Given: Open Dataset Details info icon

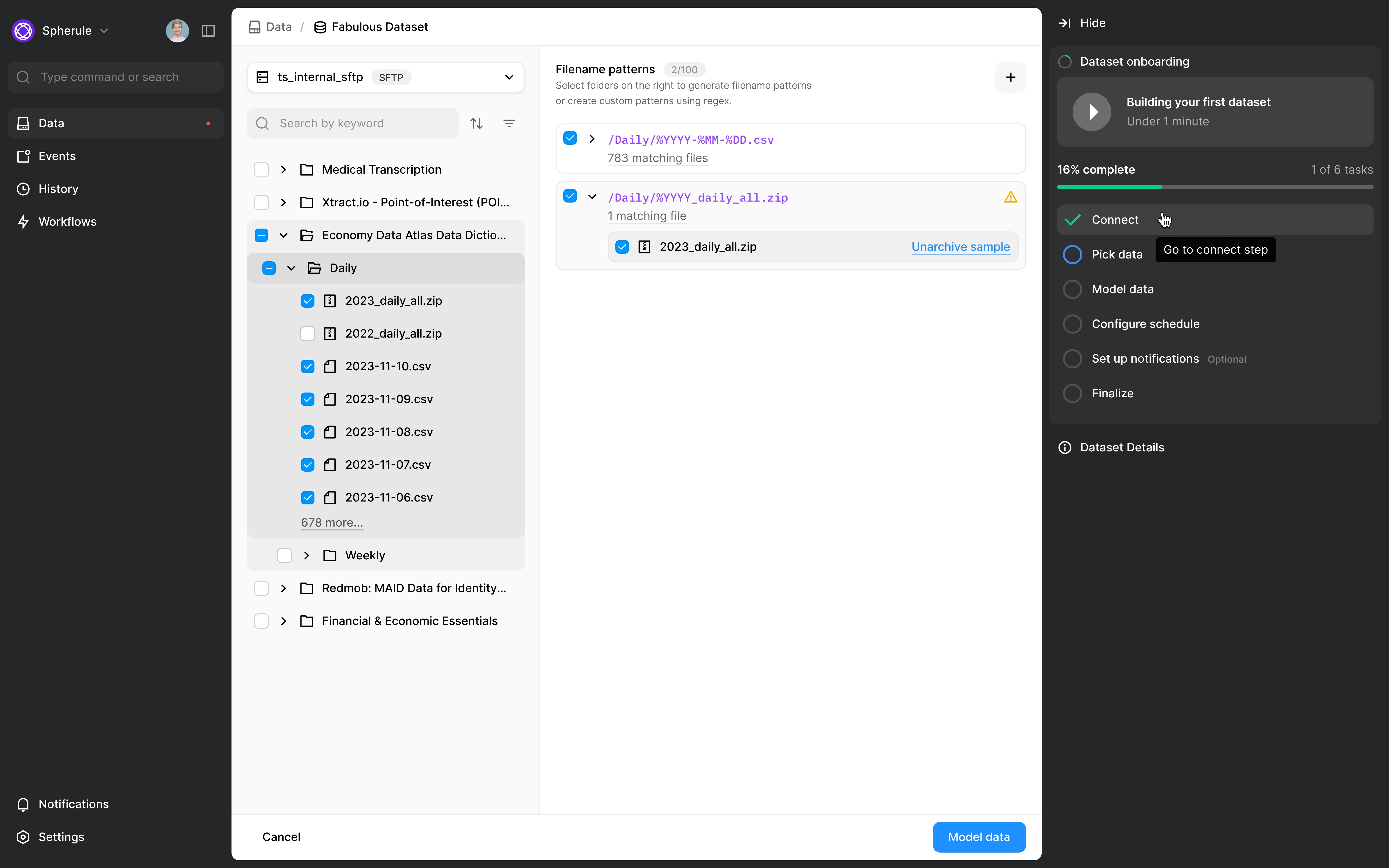Looking at the screenshot, I should point(1065,447).
